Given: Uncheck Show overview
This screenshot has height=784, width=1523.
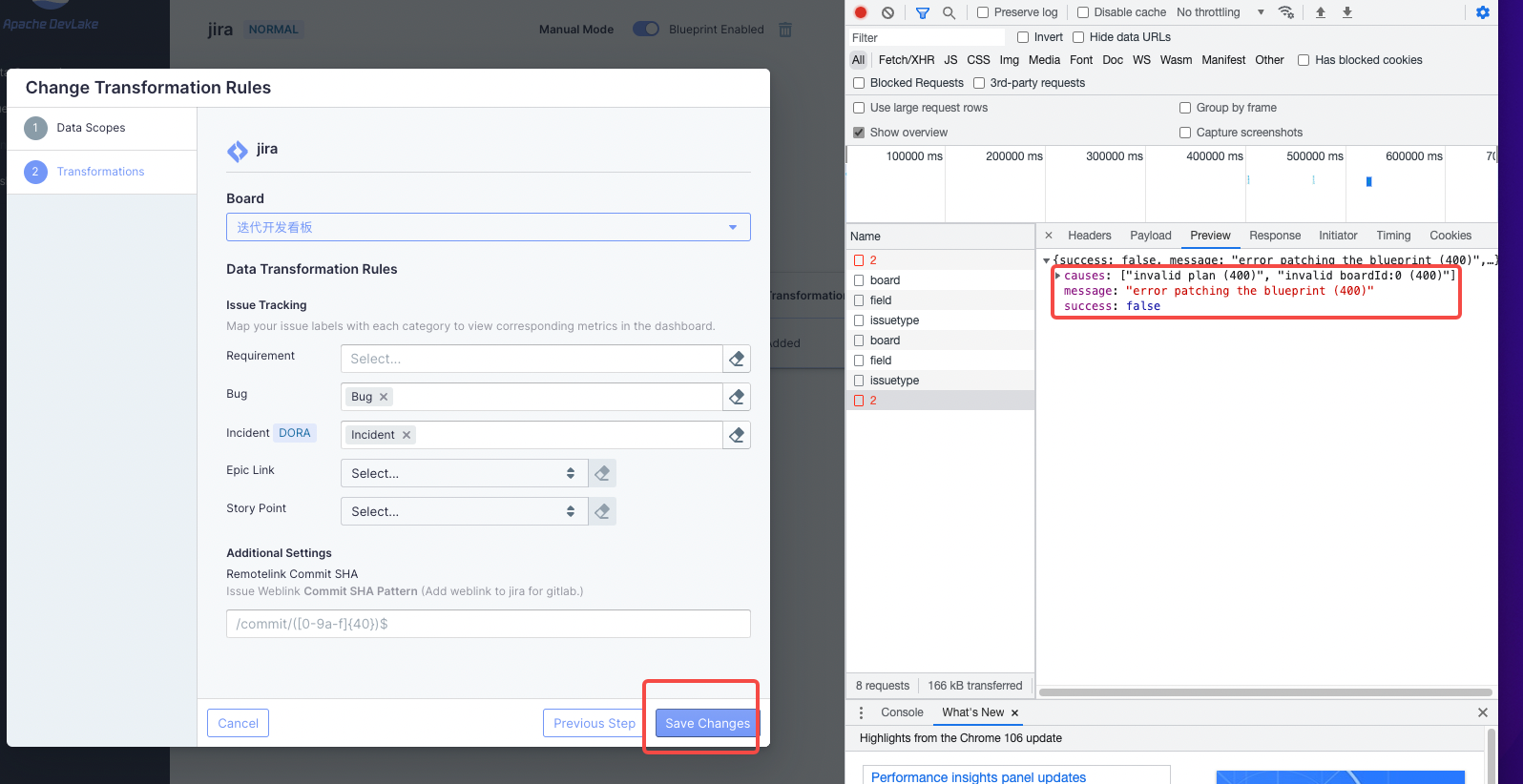Looking at the screenshot, I should tap(859, 133).
